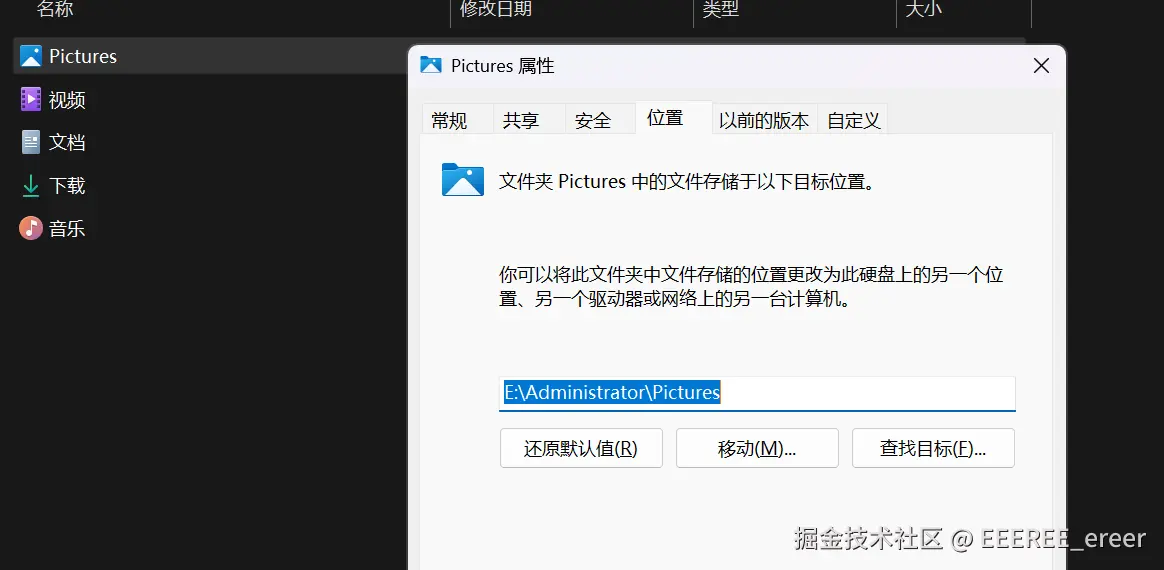Screen dimensions: 1164x570
Task: Open the 自定义 tab
Action: [x=854, y=121]
